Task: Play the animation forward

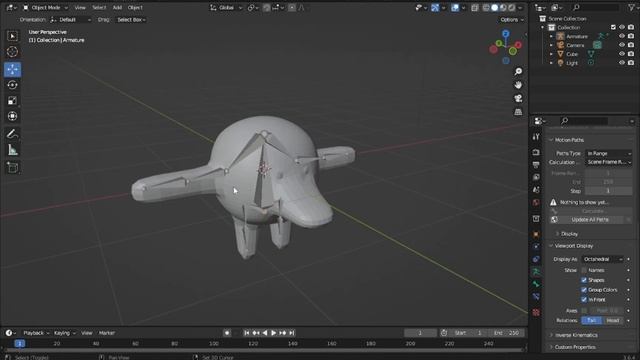Action: point(273,333)
